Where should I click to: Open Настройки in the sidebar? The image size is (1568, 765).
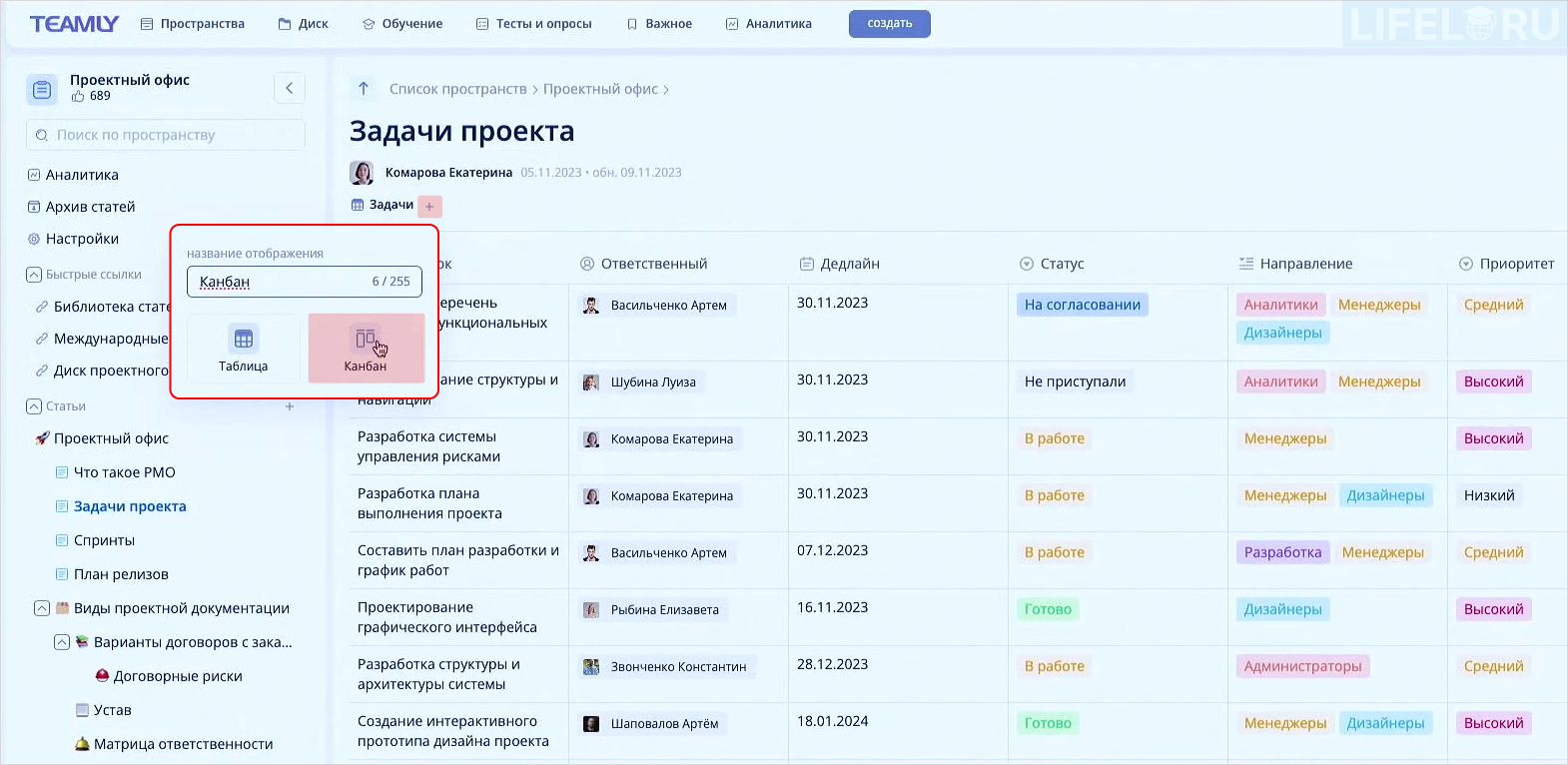click(73, 239)
